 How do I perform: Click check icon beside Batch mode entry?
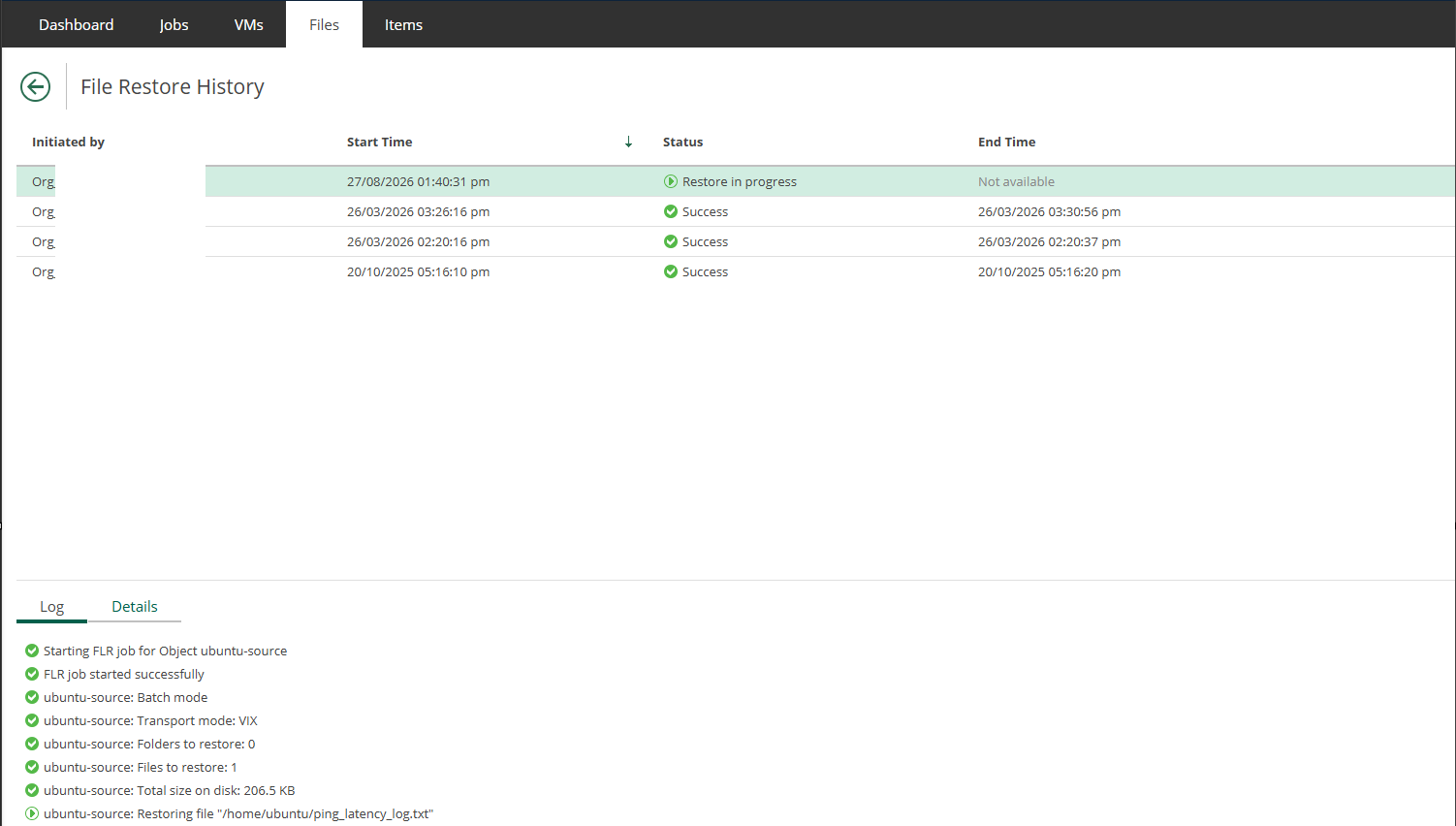[x=32, y=697]
